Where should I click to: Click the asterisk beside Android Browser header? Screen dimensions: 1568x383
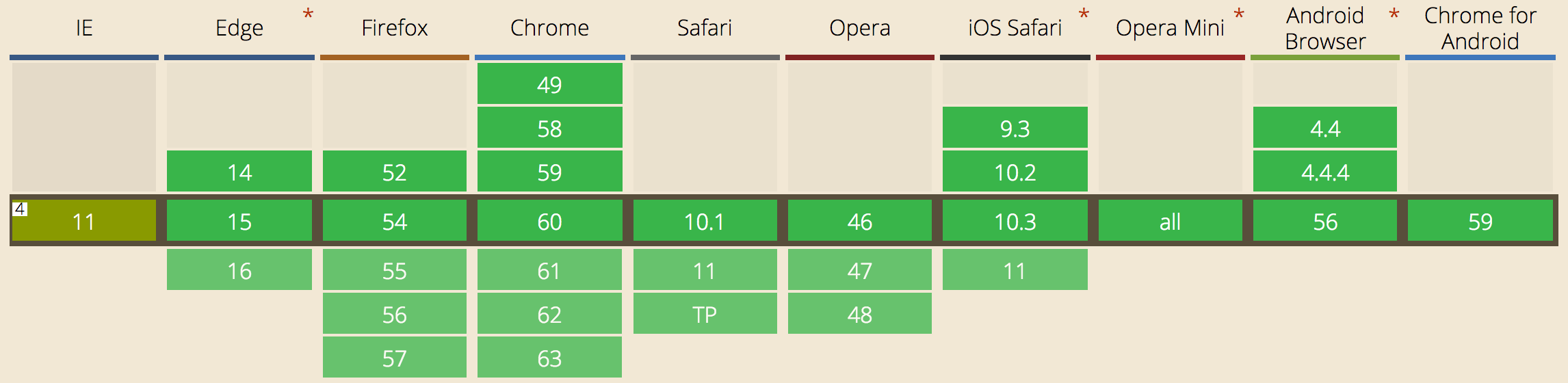pyautogui.click(x=1394, y=15)
